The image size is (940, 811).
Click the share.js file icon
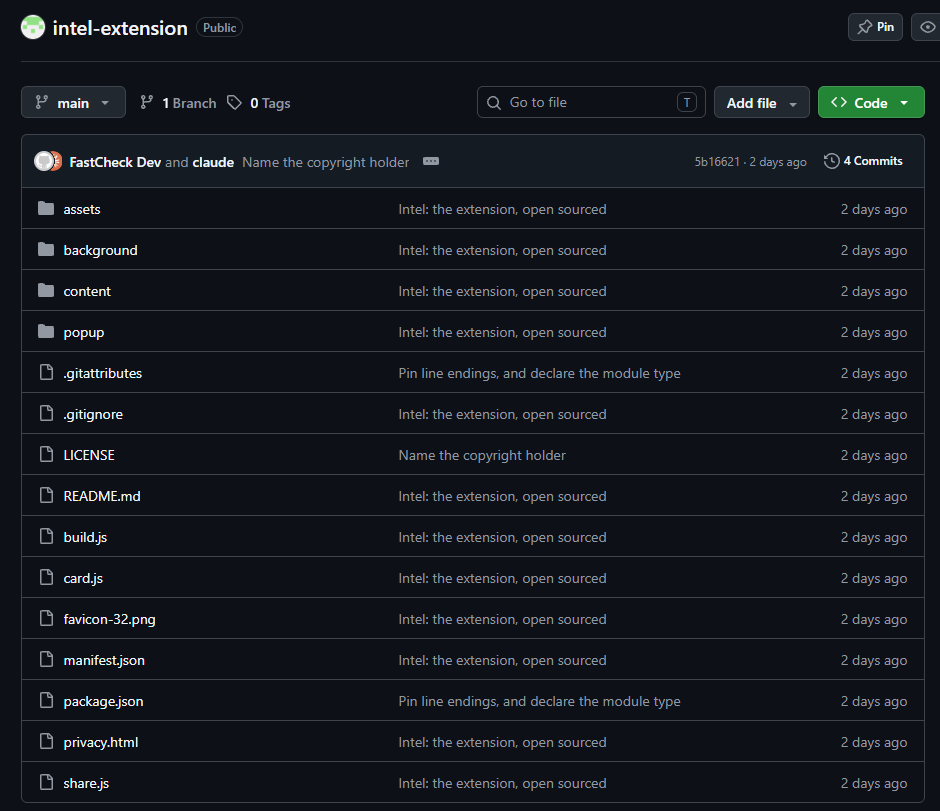[46, 783]
